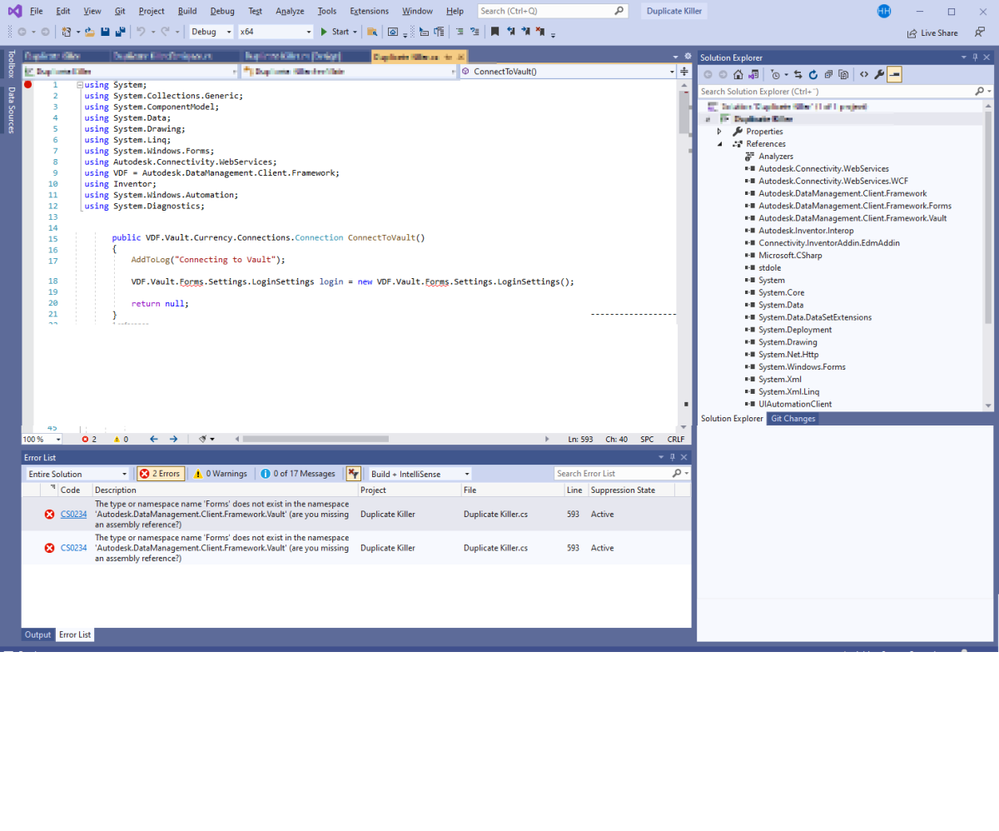Refresh the Solution Explorer
999x831 pixels.
[813, 75]
